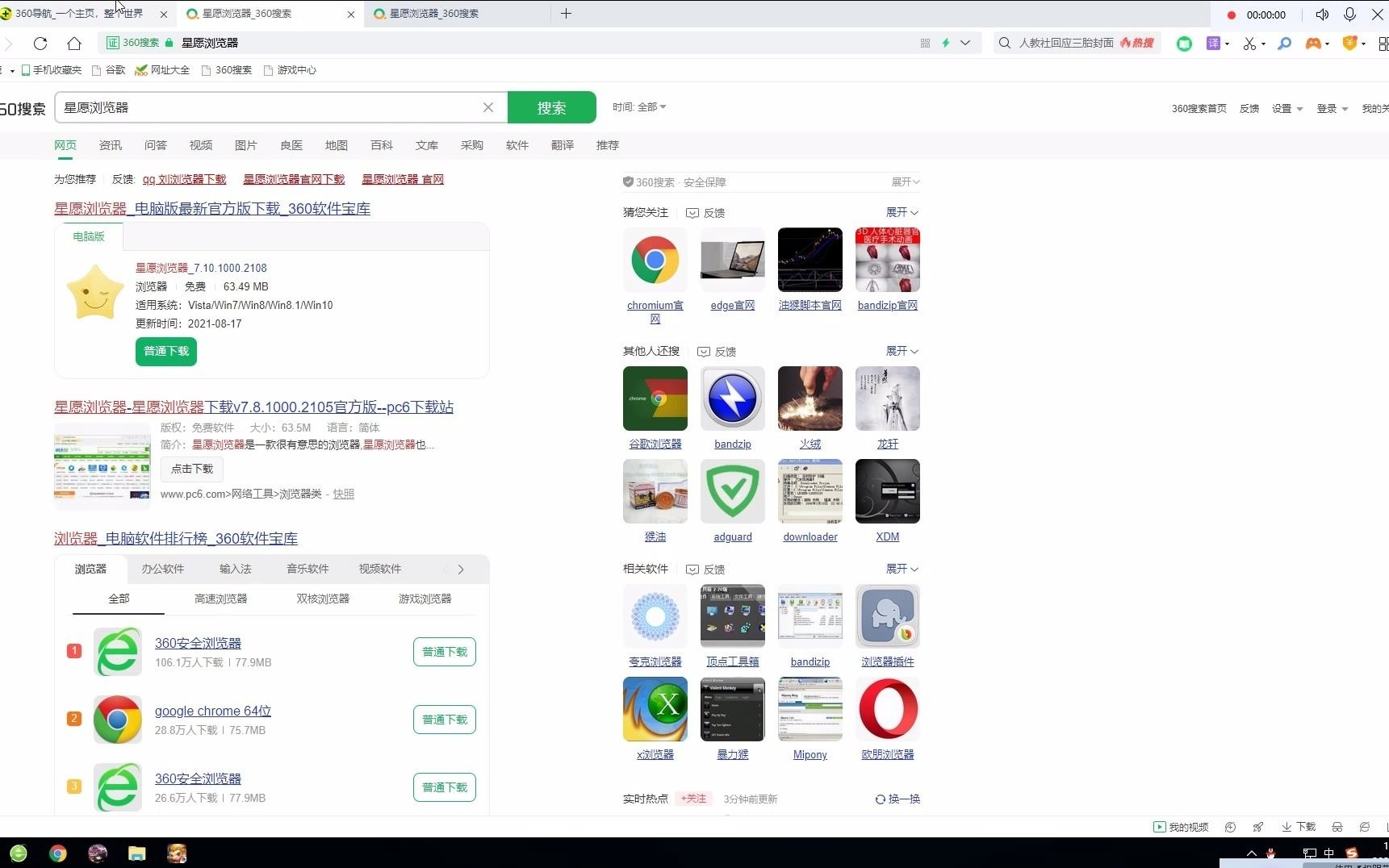Select 双核浏览器 sub tab
This screenshot has width=1389, height=868.
[x=323, y=599]
